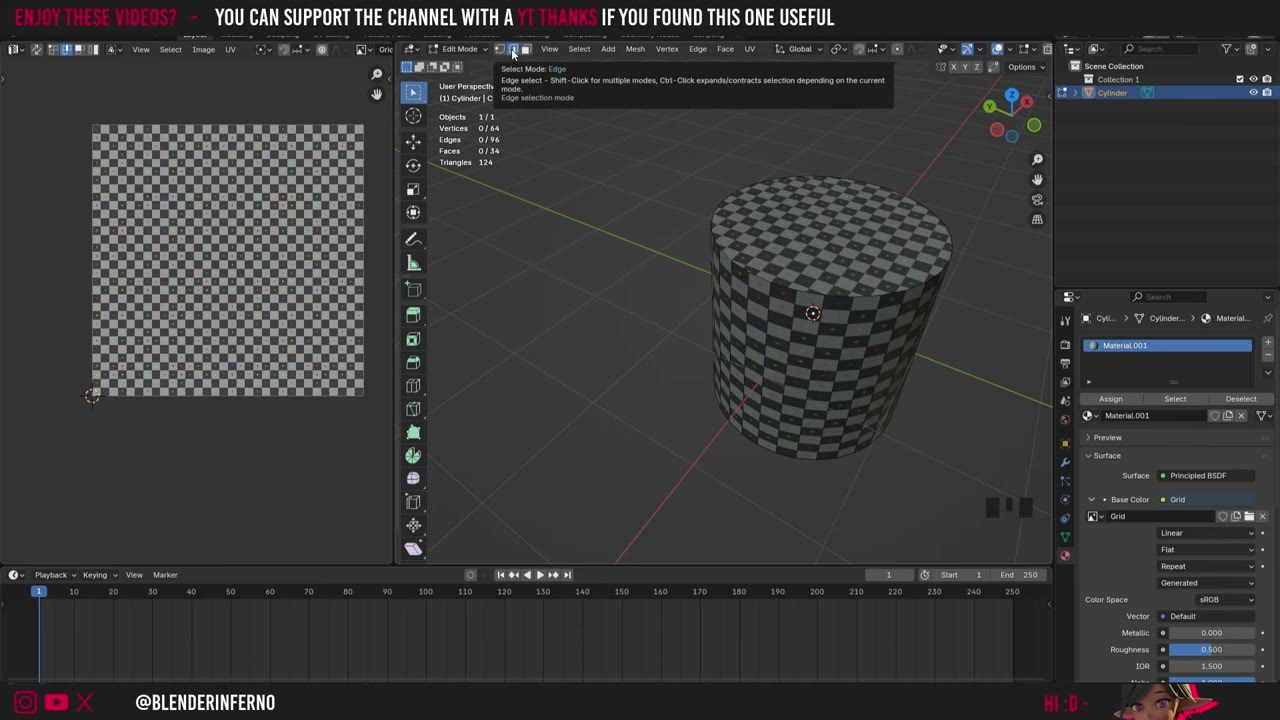Toggle X axis mirror in the viewport header
This screenshot has width=1280, height=720.
coord(953,67)
